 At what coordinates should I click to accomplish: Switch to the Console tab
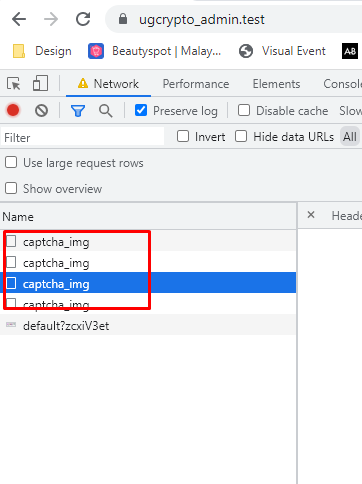tap(342, 84)
